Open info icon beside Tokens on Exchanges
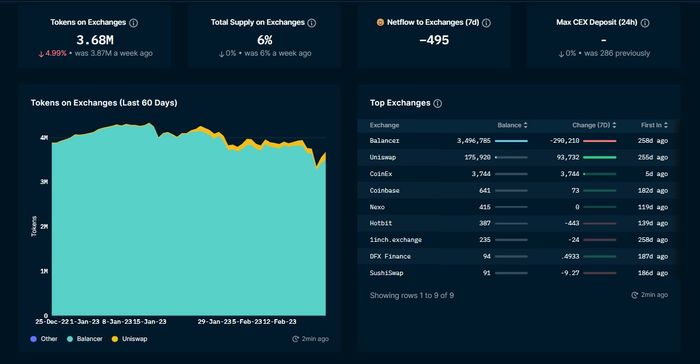This screenshot has width=700, height=364. point(133,23)
